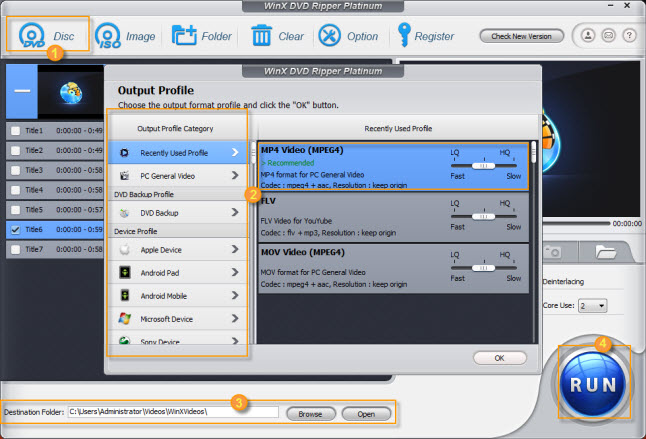Open settings with the Option wrench icon
This screenshot has width=646, height=439.
329,35
